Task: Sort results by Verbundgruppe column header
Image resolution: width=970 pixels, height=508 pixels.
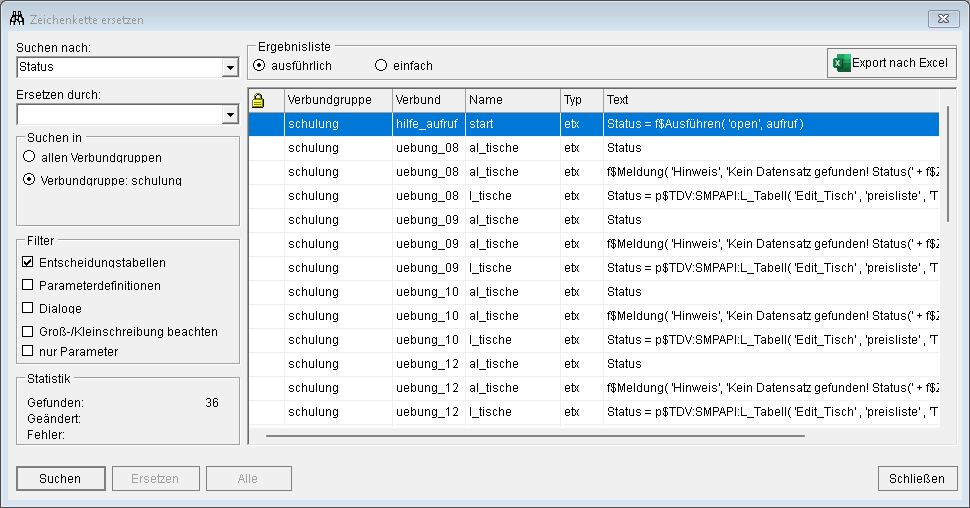Action: tap(337, 100)
